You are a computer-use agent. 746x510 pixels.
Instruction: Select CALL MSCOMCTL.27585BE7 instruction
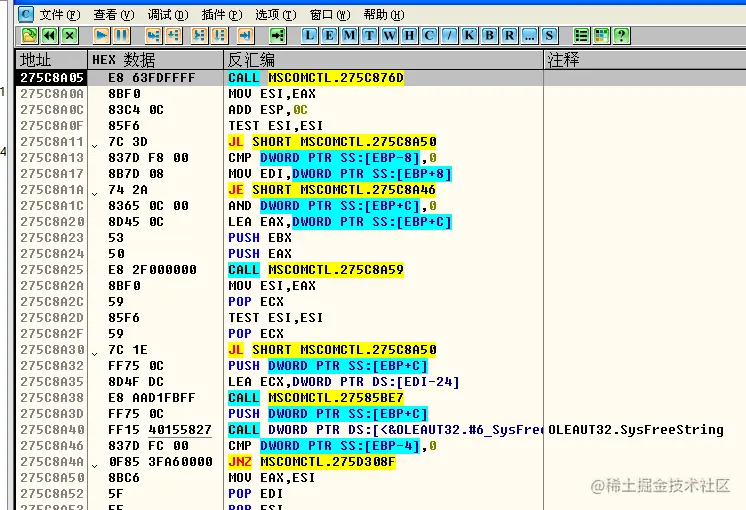pyautogui.click(x=316, y=398)
